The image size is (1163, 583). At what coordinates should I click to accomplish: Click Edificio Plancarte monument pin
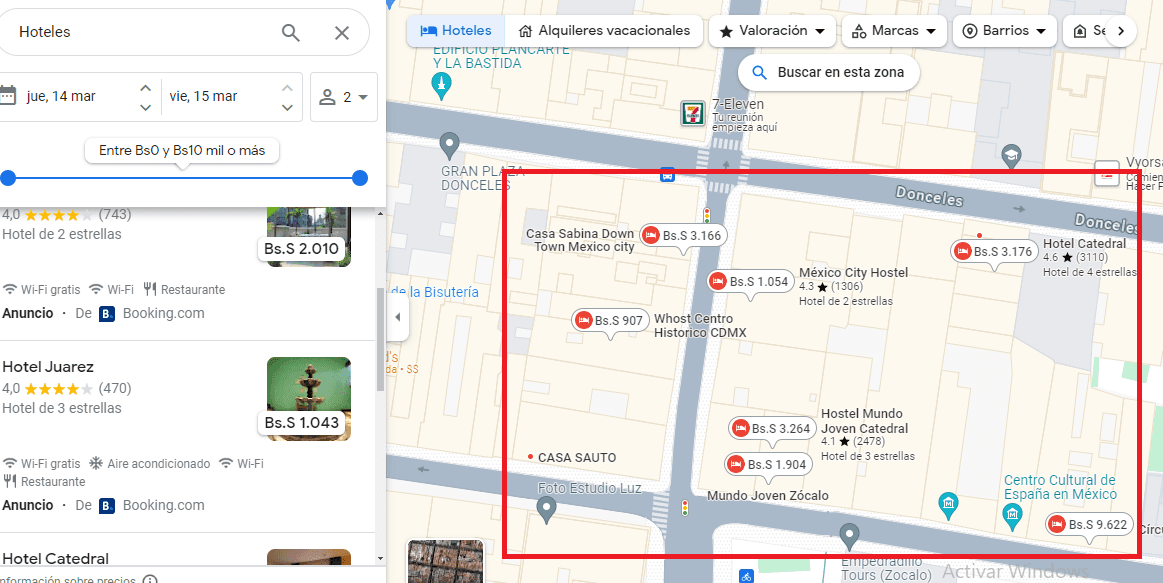coord(441,86)
